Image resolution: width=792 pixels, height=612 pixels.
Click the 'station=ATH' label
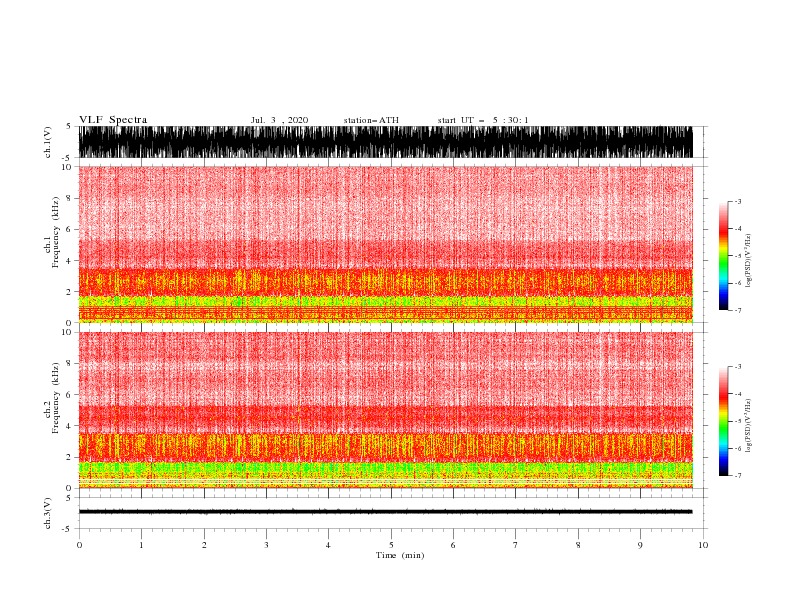[371, 120]
